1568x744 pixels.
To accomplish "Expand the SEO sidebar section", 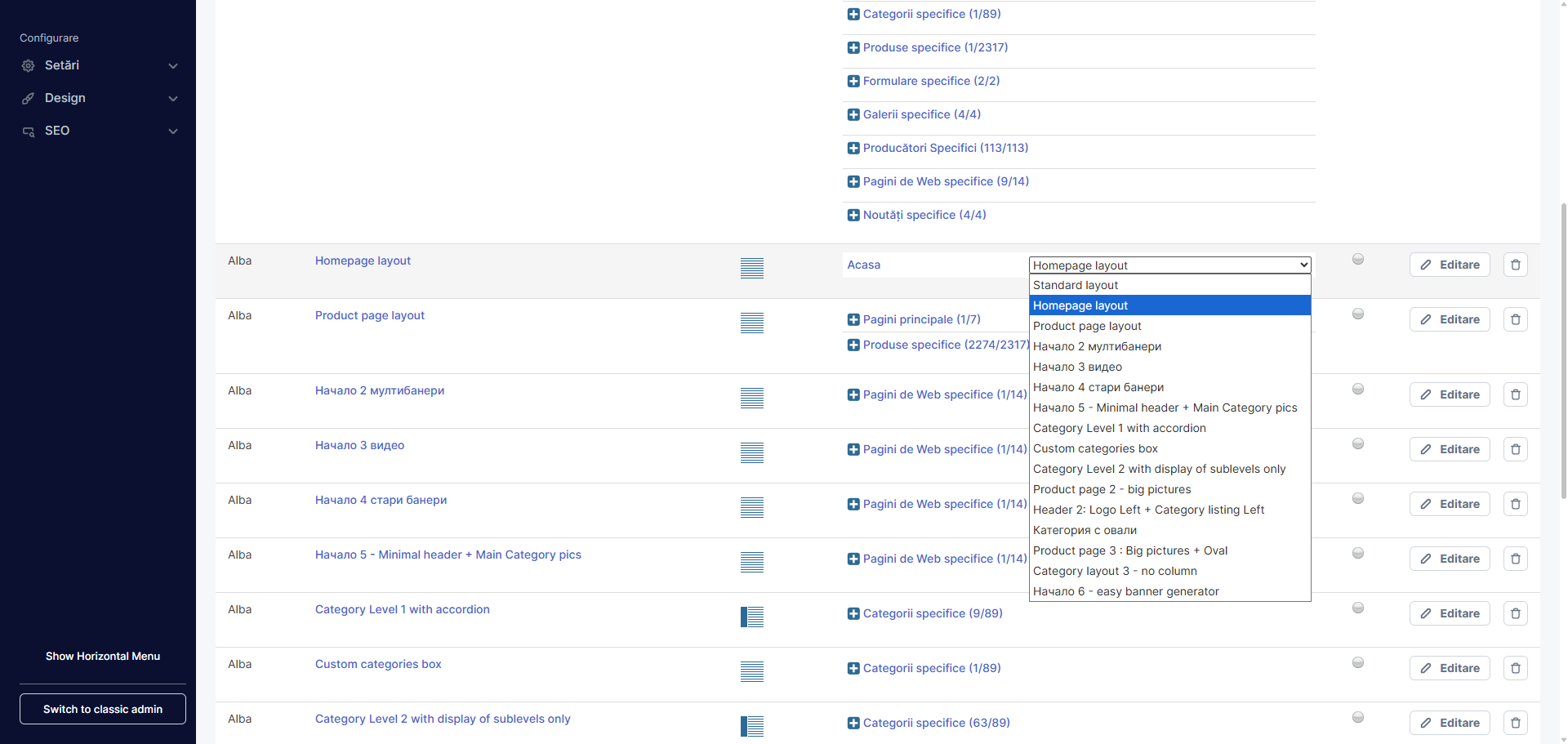I will [x=98, y=131].
